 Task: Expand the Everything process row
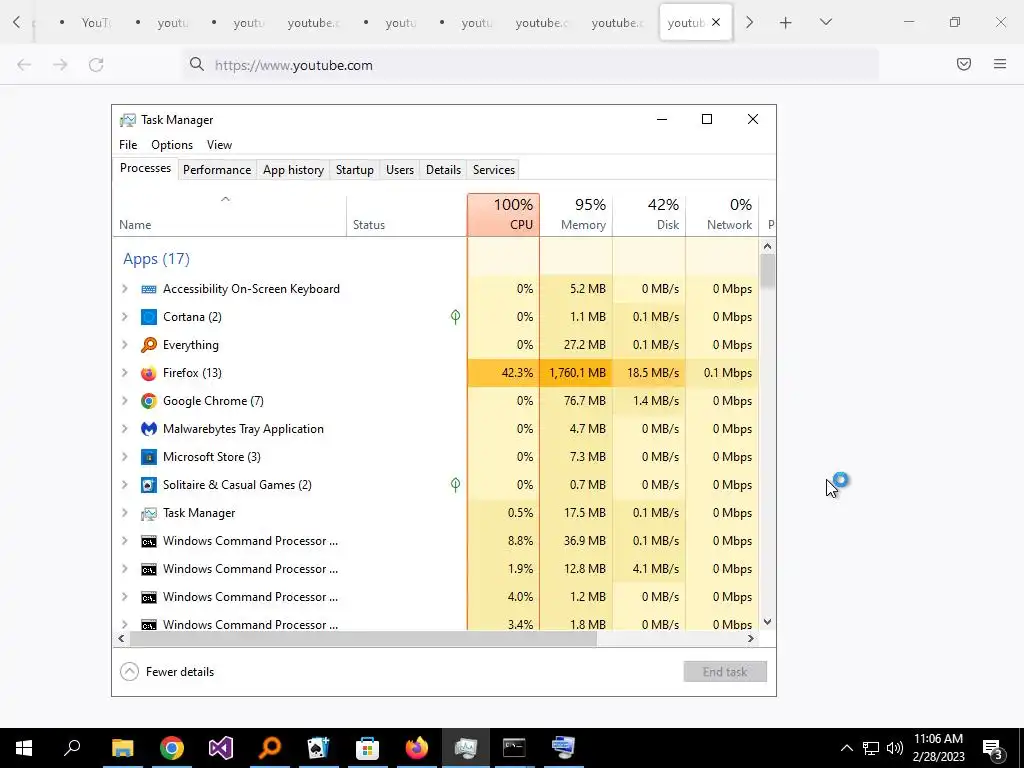125,345
